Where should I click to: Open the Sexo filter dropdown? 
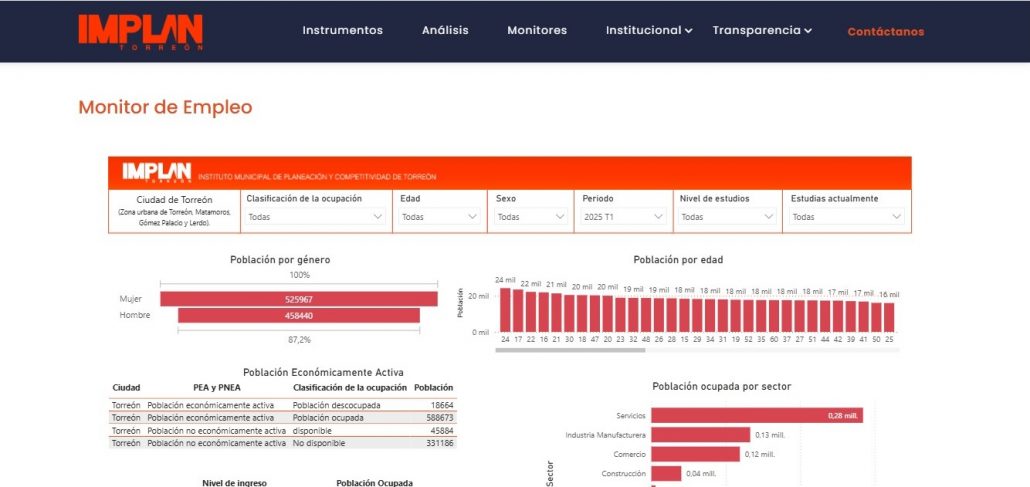(531, 216)
